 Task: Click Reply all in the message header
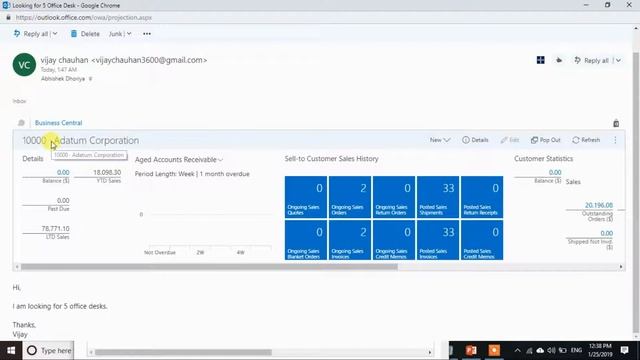pyautogui.click(x=591, y=60)
